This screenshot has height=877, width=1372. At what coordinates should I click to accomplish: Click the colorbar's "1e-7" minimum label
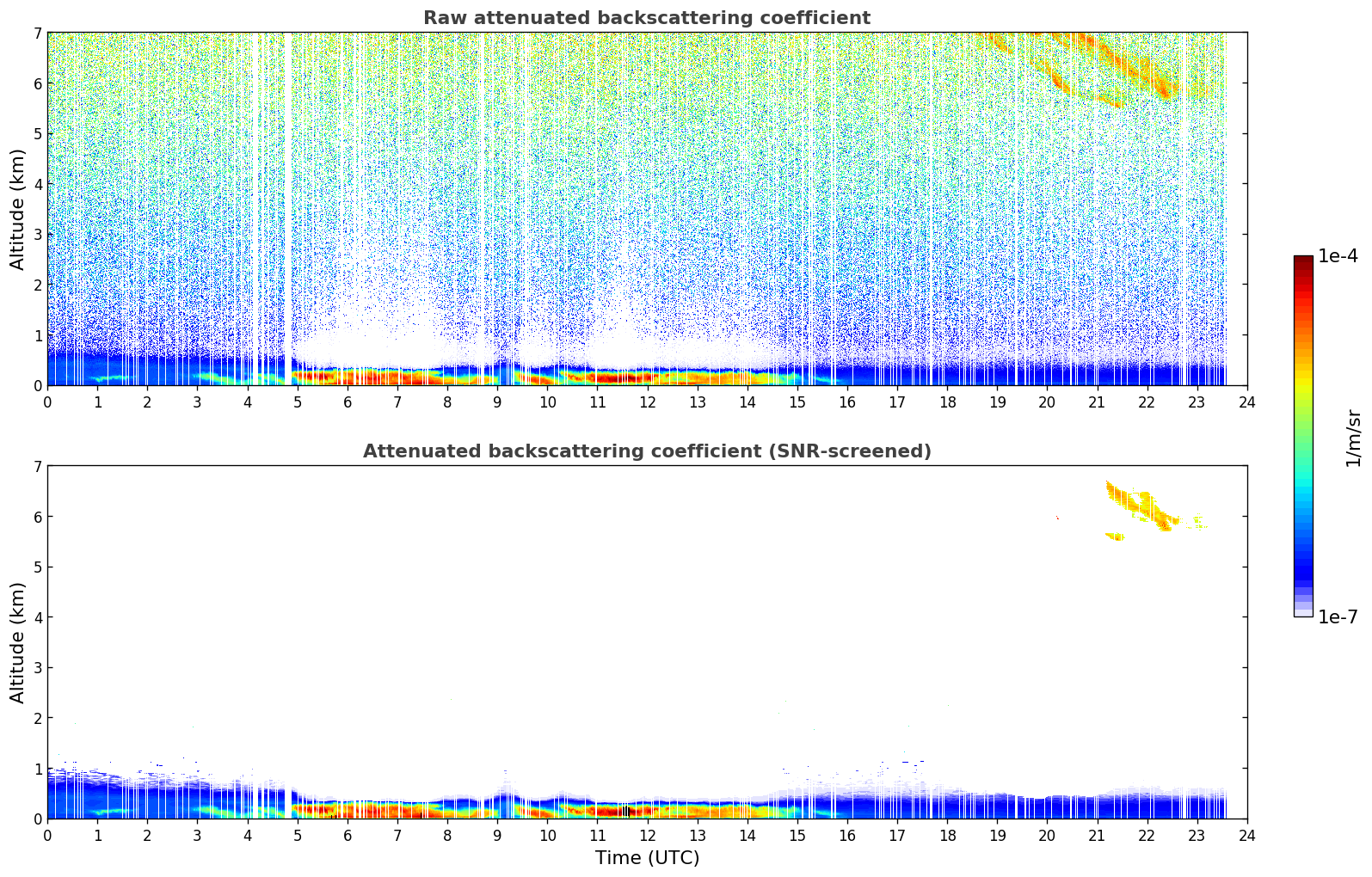[1338, 617]
